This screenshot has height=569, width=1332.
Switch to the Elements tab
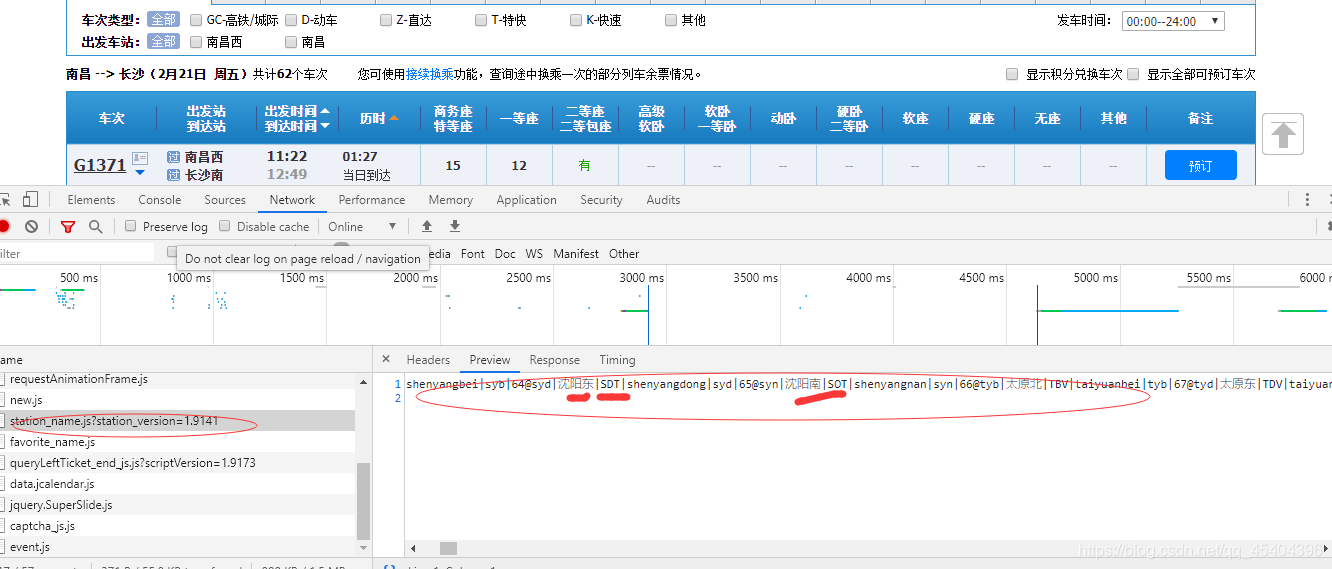(x=91, y=200)
